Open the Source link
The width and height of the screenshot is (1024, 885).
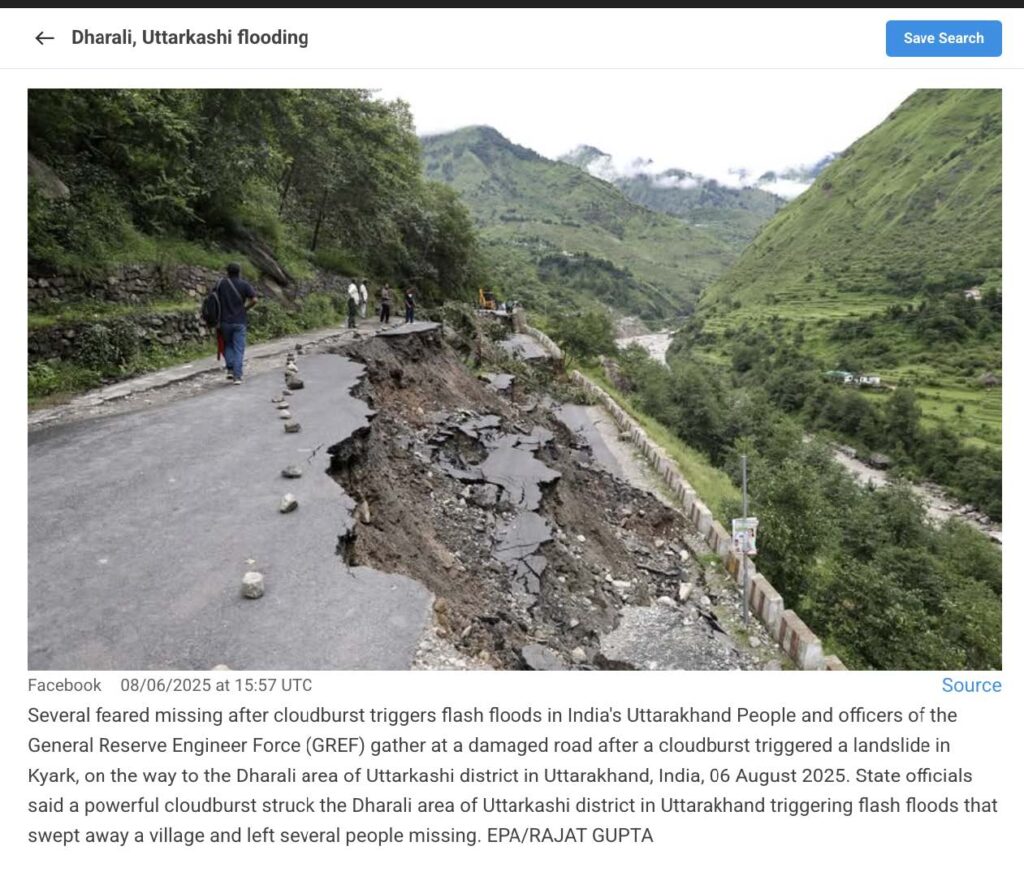(971, 684)
